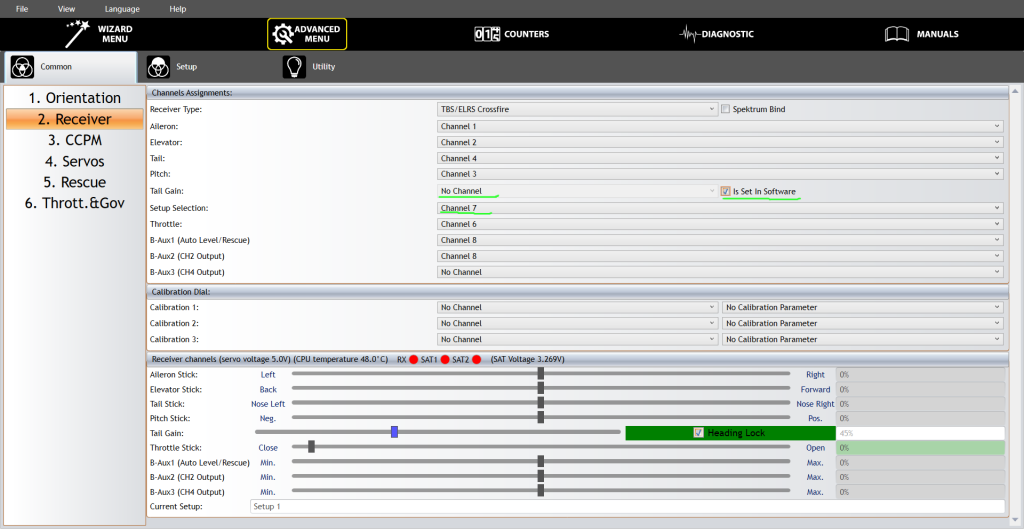This screenshot has height=529, width=1024.
Task: Select 3. CCPM in the sidebar
Action: [75, 140]
